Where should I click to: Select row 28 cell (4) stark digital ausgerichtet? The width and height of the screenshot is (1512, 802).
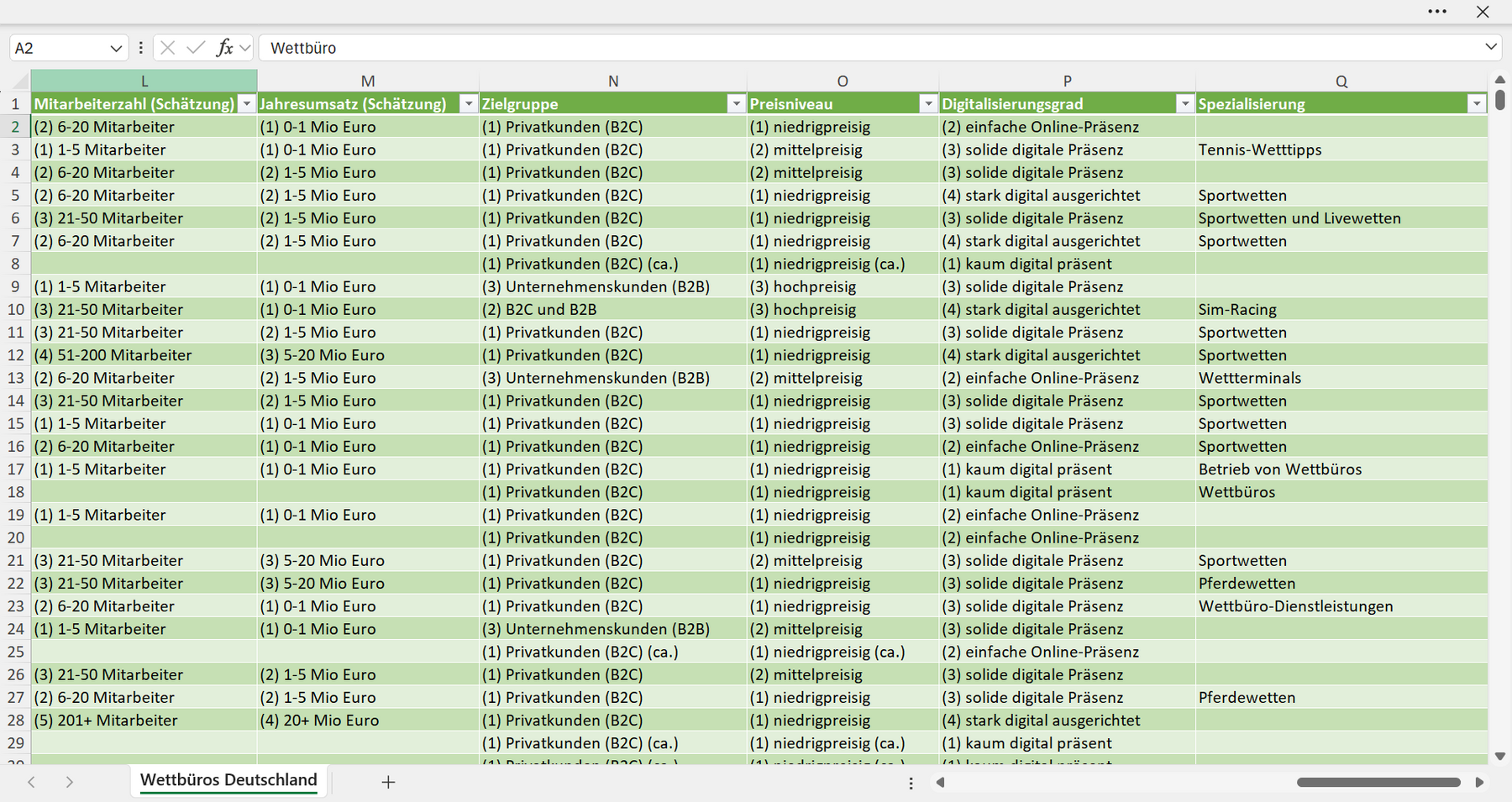click(1067, 720)
